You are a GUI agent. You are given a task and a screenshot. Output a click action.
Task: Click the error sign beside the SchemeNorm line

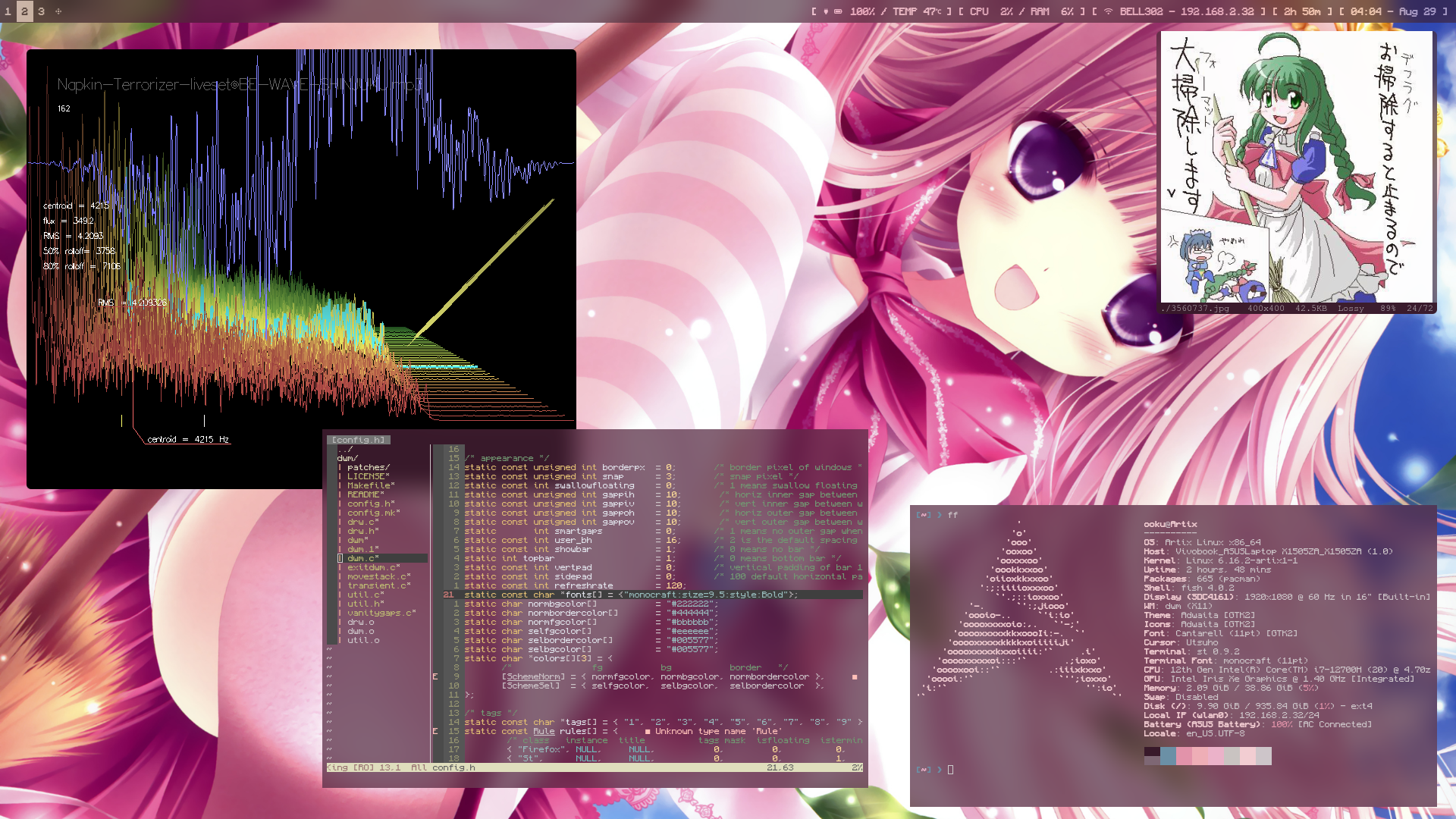click(x=435, y=676)
